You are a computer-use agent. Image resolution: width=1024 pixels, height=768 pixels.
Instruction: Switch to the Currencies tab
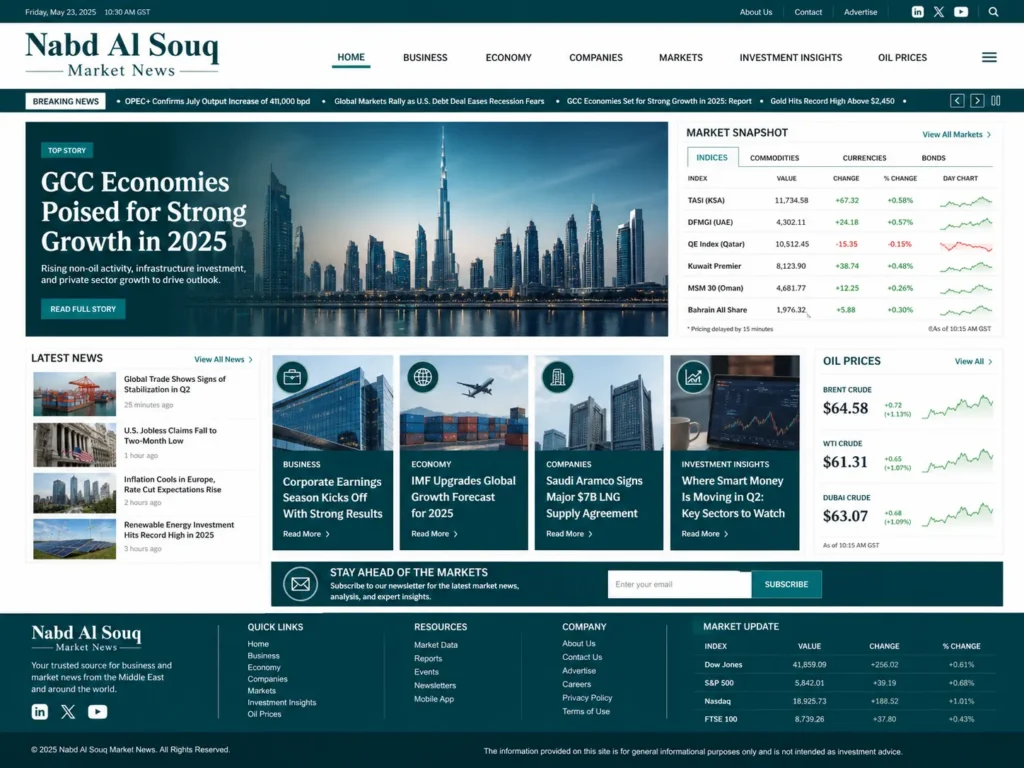pos(864,158)
